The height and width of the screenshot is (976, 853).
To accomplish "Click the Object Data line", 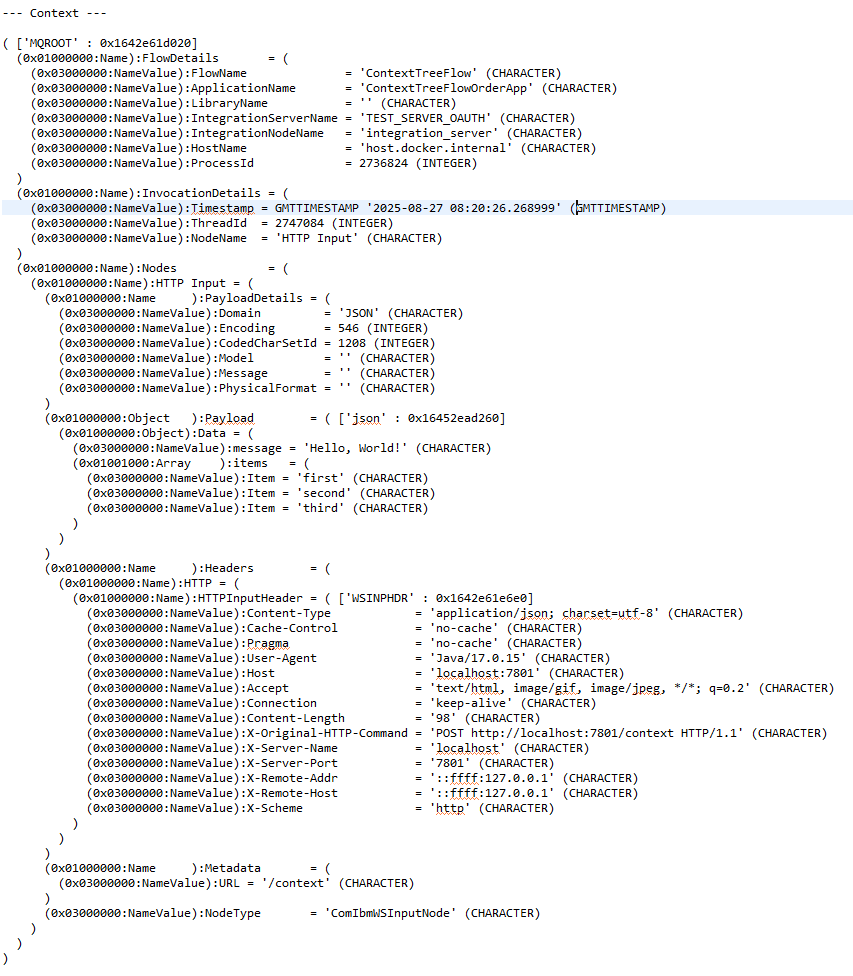I will click(x=156, y=433).
